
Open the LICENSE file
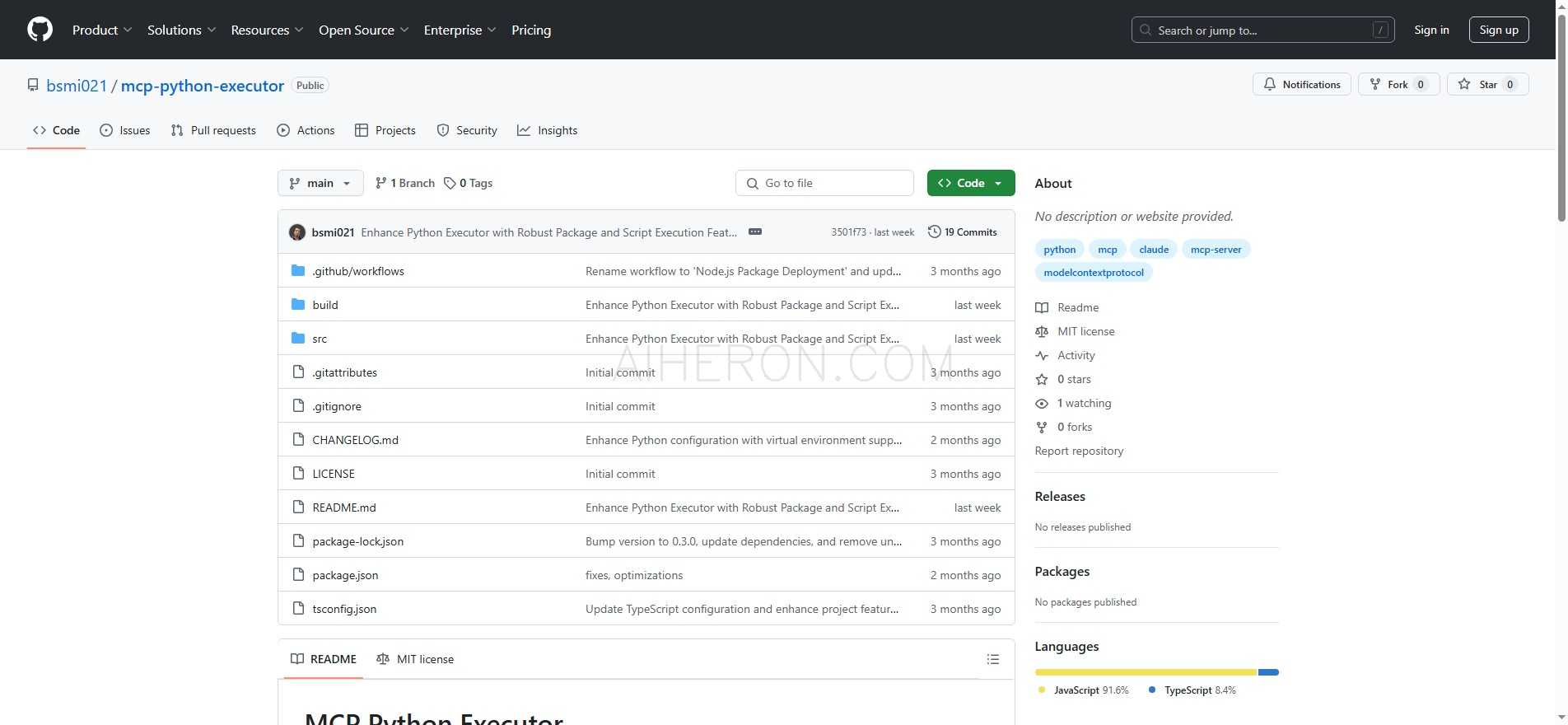(334, 474)
